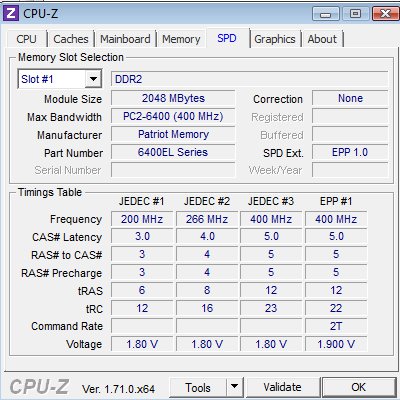Click the tRAS value 8 cell

click(207, 290)
